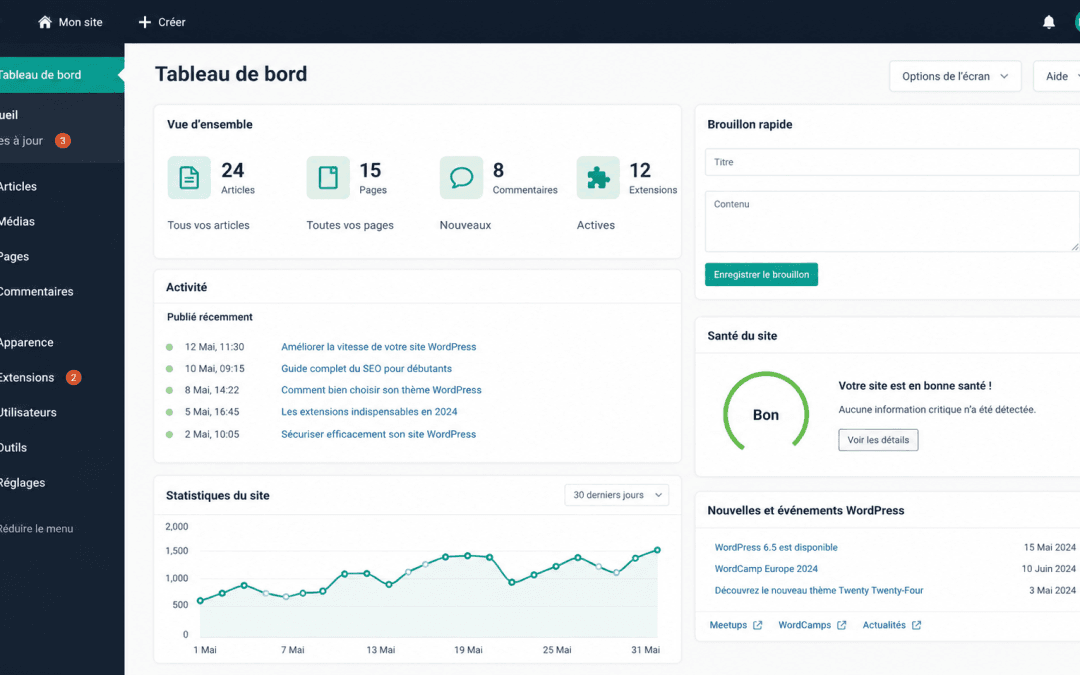Open the 30 derniers jours period selector

click(x=616, y=495)
